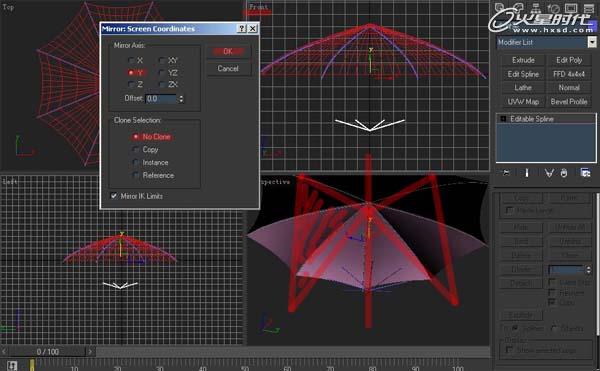Select the X mirror axis
This screenshot has width=600, height=371.
point(132,60)
